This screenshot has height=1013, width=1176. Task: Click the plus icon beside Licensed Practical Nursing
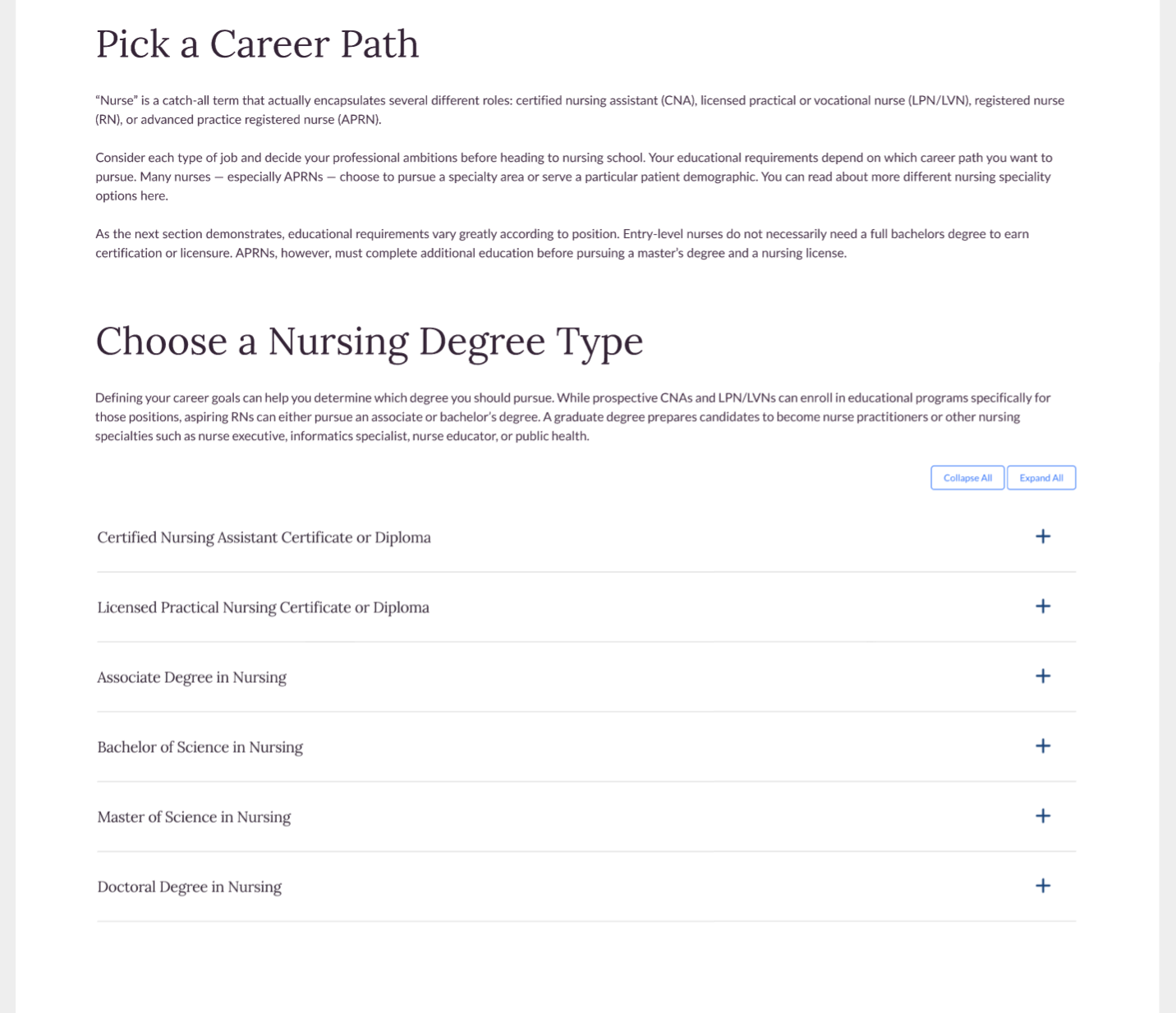pyautogui.click(x=1043, y=606)
